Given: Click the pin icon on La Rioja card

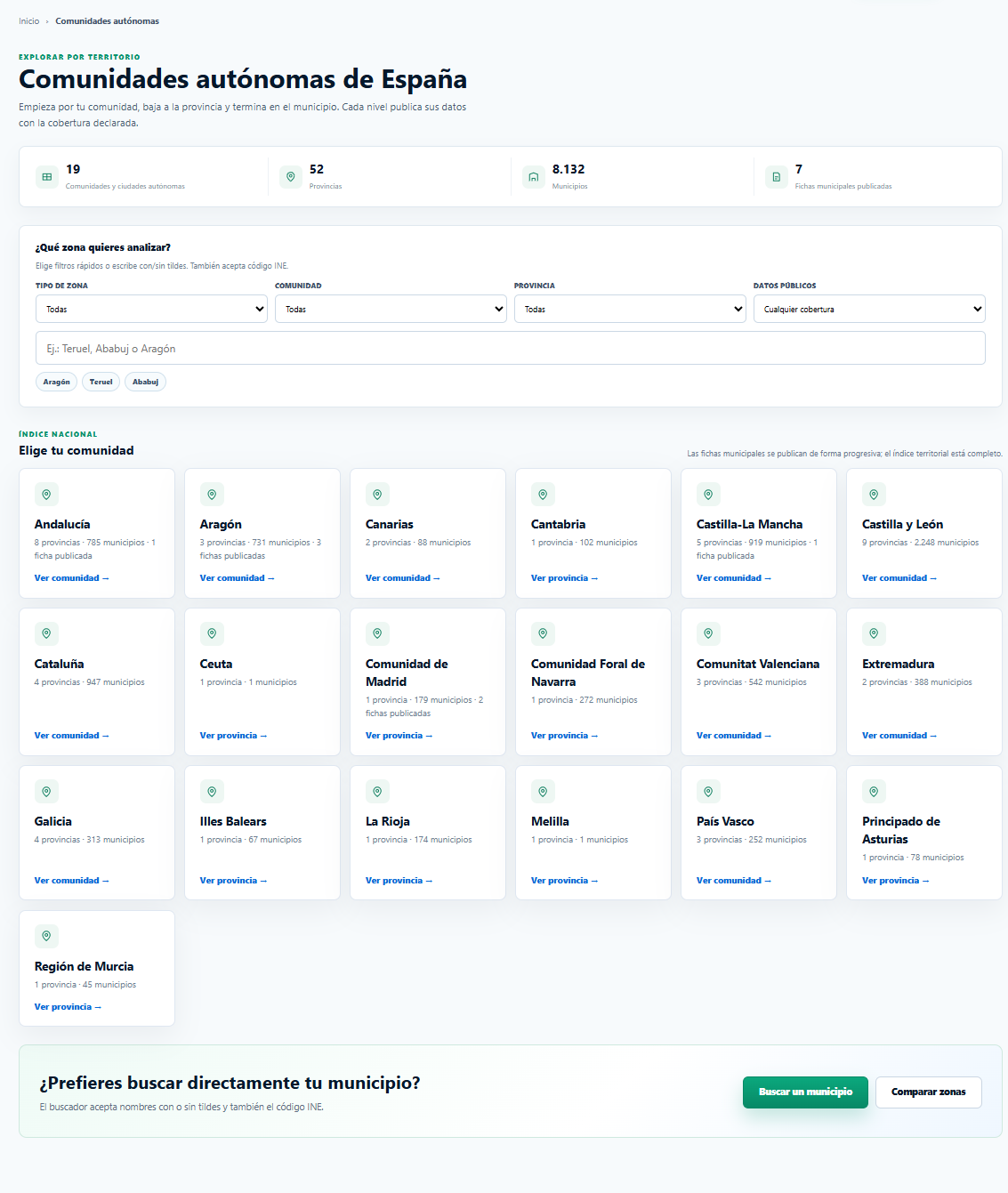Looking at the screenshot, I should 377,792.
